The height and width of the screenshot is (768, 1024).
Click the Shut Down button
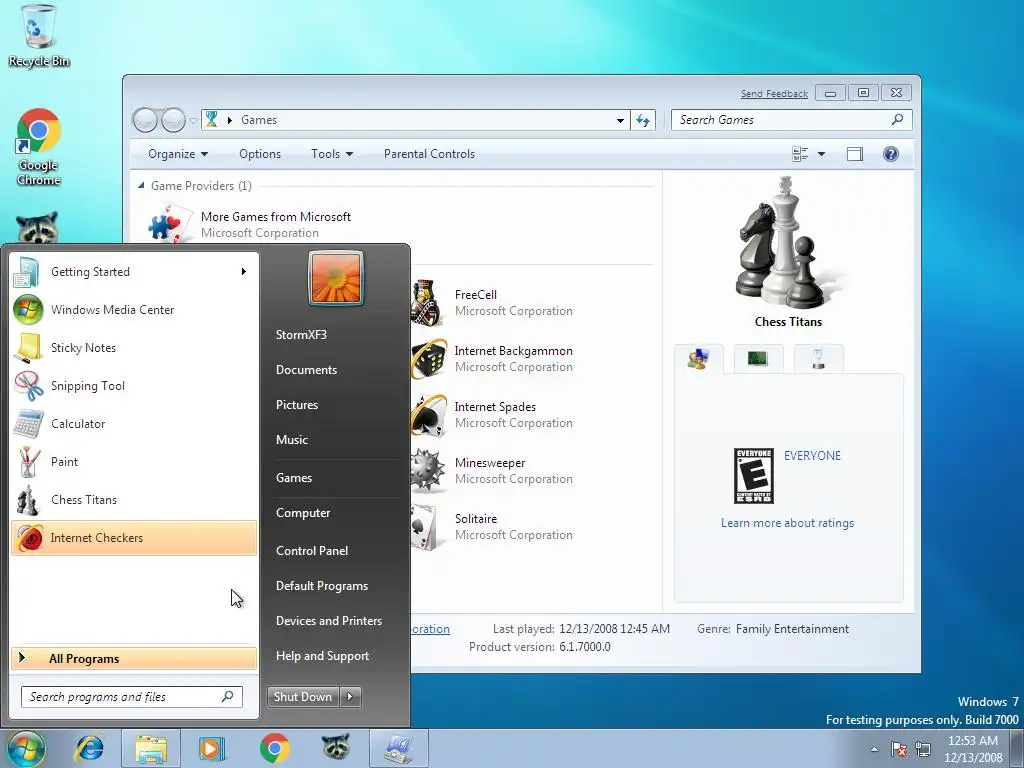(303, 697)
